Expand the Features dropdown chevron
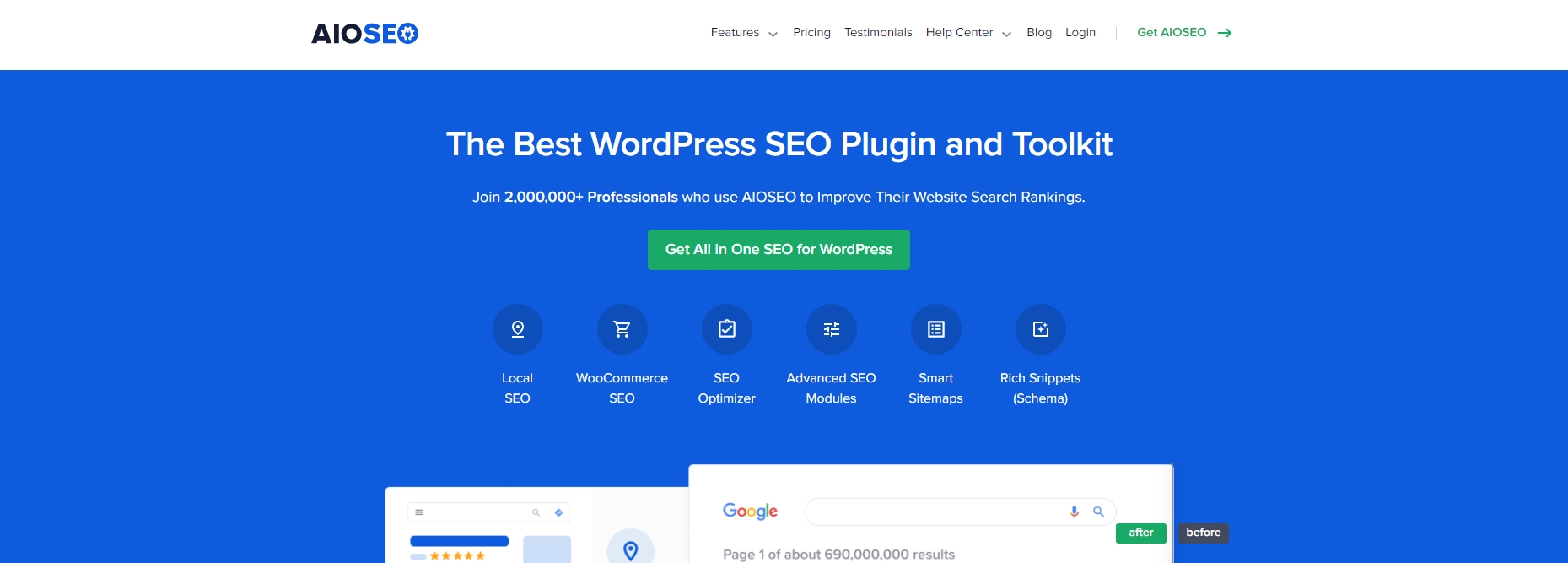The image size is (1568, 563). pyautogui.click(x=773, y=35)
